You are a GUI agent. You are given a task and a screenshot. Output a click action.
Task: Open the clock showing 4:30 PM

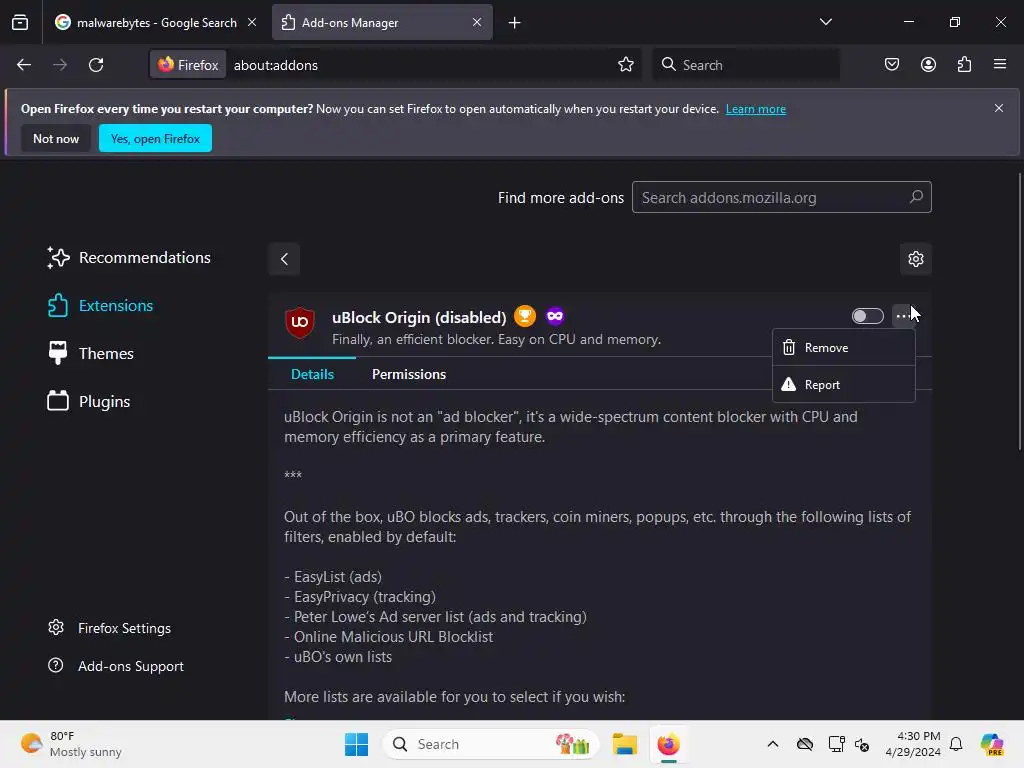[913, 744]
